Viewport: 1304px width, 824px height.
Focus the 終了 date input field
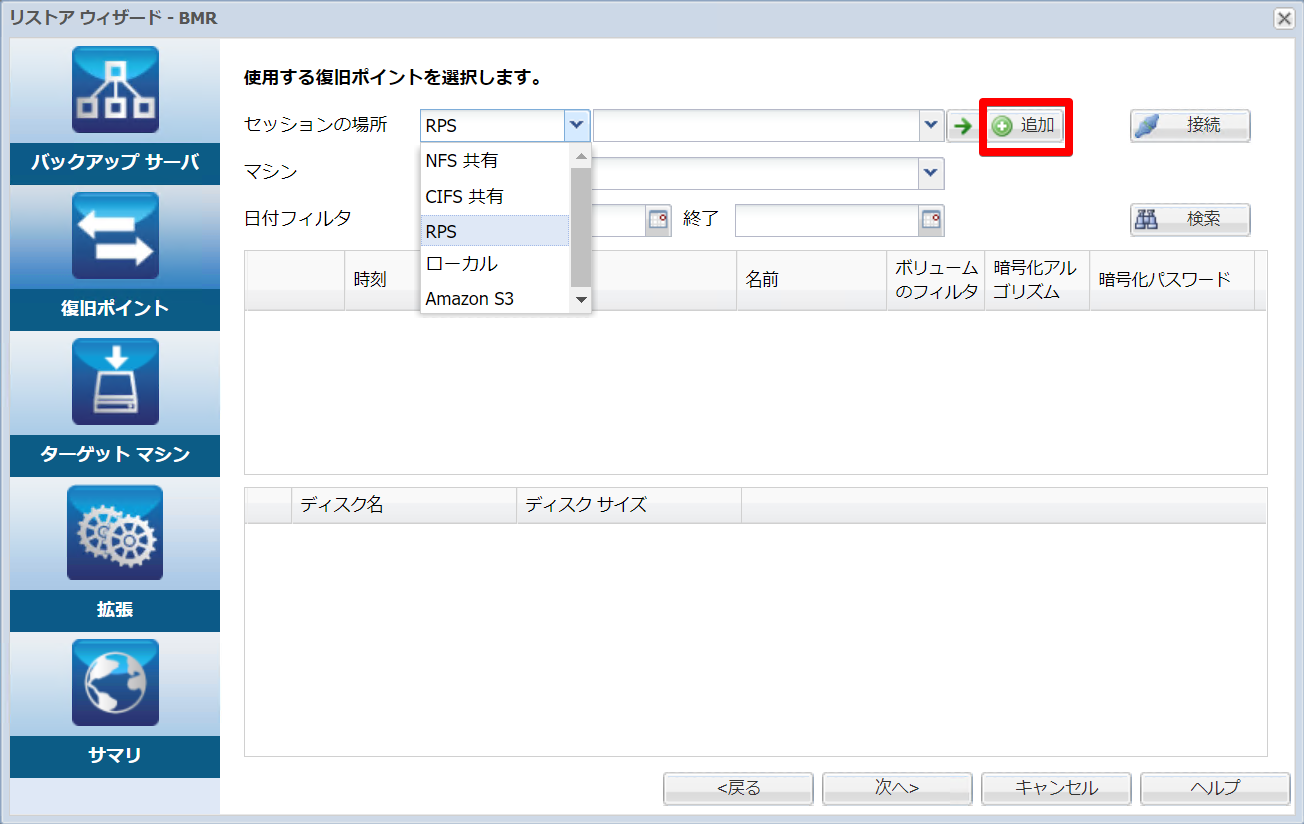click(x=828, y=221)
